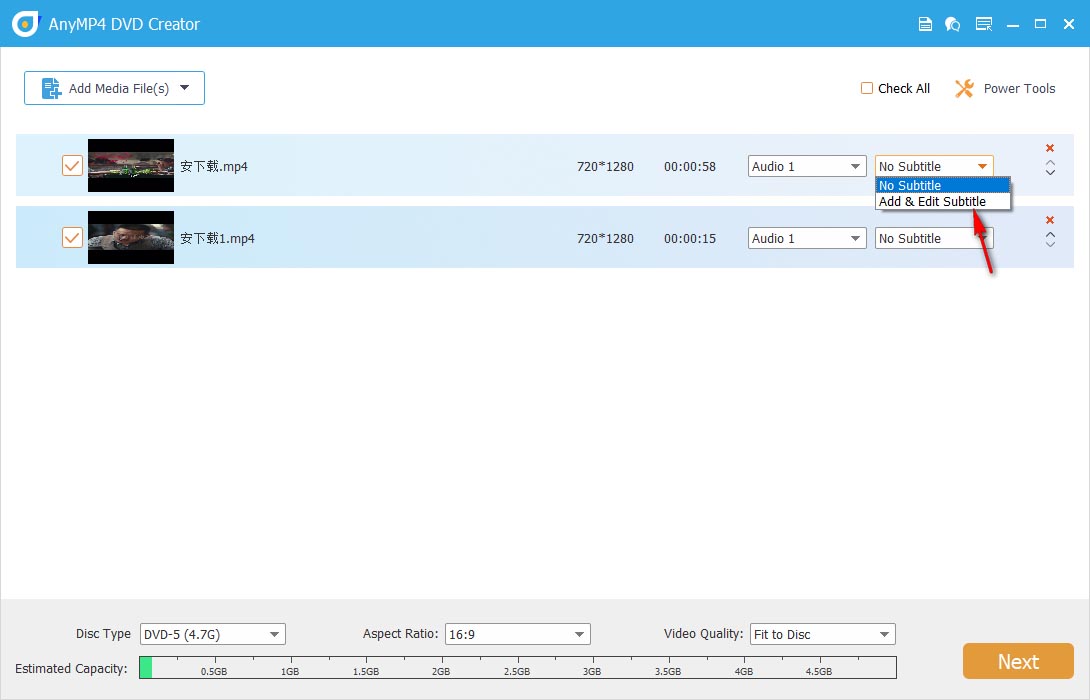
Task: Click the 00:00:15 duration value
Action: click(x=690, y=238)
